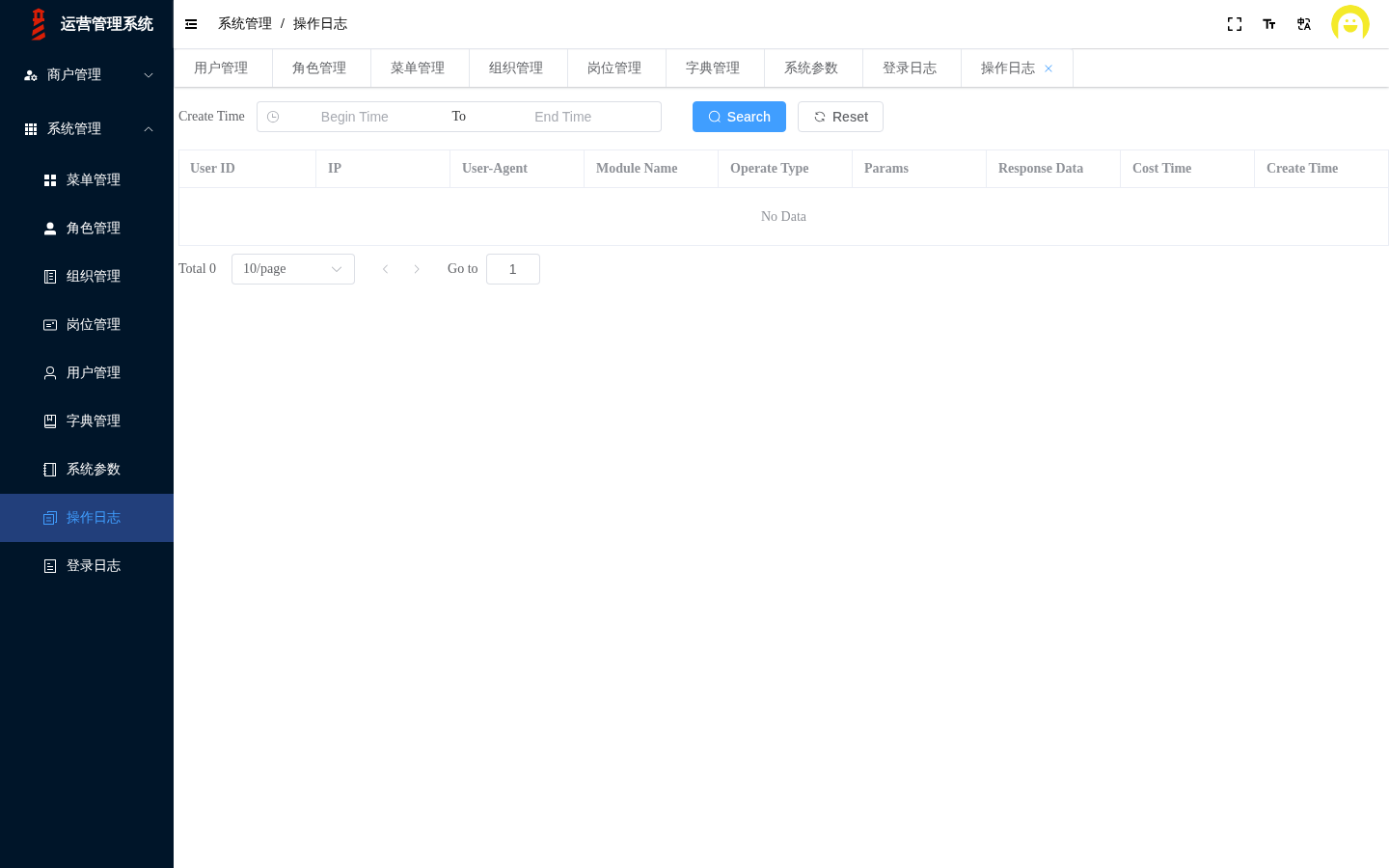Switch to the 系统参数 tab

(811, 68)
